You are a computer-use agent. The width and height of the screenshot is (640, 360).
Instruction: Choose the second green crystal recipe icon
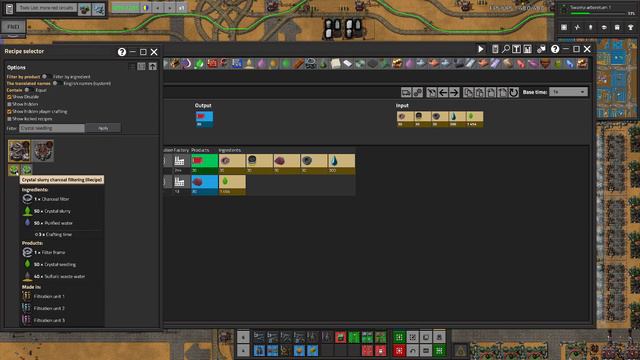(x=27, y=169)
